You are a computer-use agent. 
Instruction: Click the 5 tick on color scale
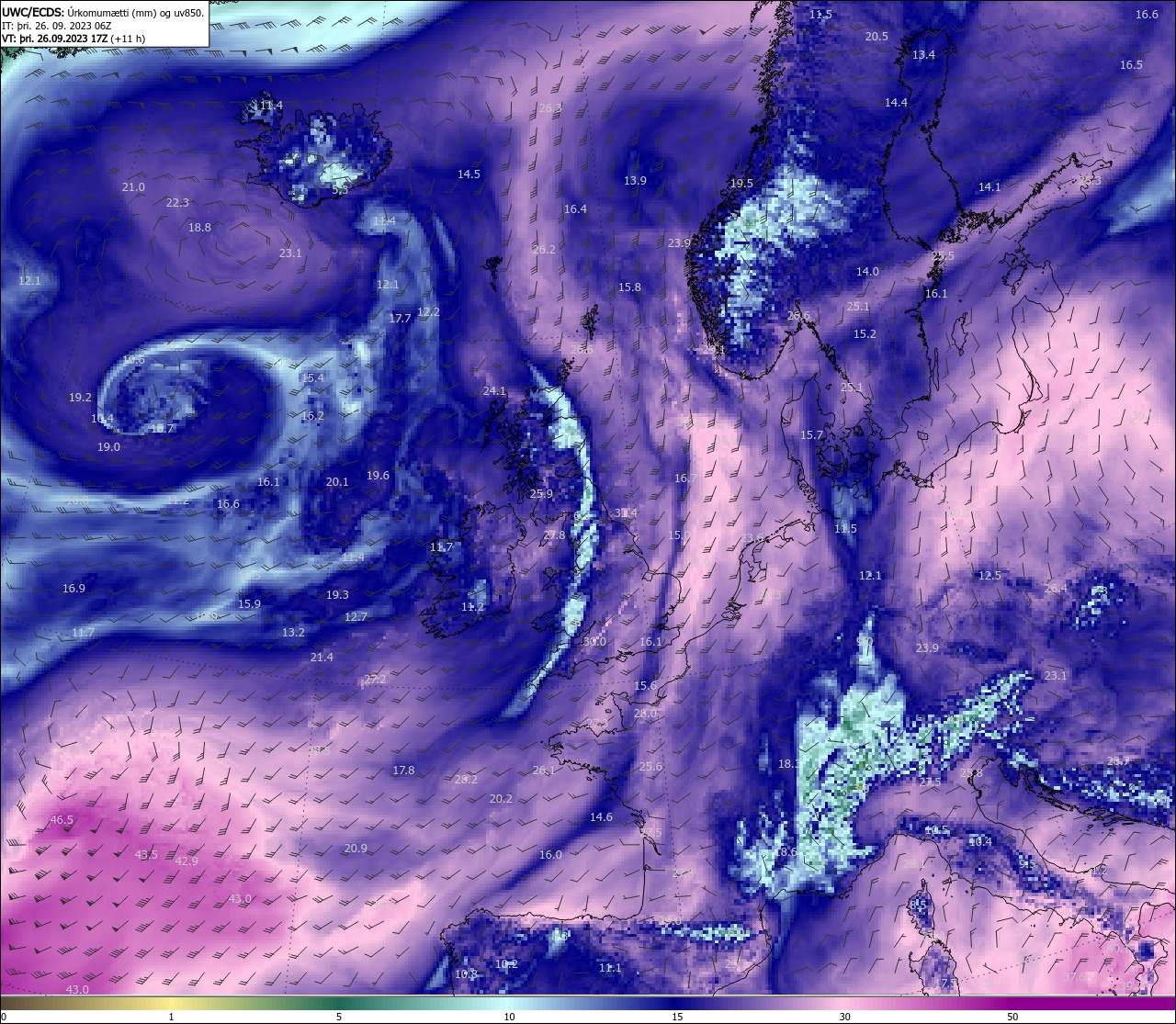pyautogui.click(x=339, y=1017)
